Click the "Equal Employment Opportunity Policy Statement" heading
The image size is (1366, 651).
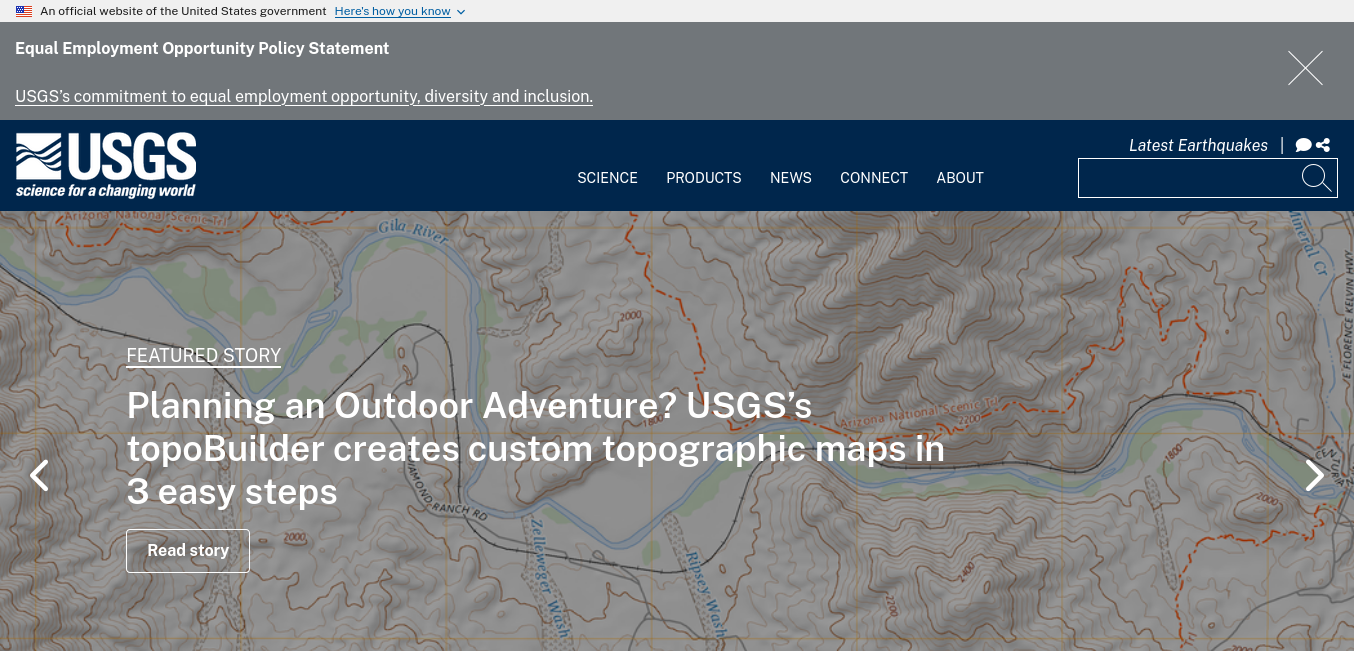pyautogui.click(x=202, y=48)
